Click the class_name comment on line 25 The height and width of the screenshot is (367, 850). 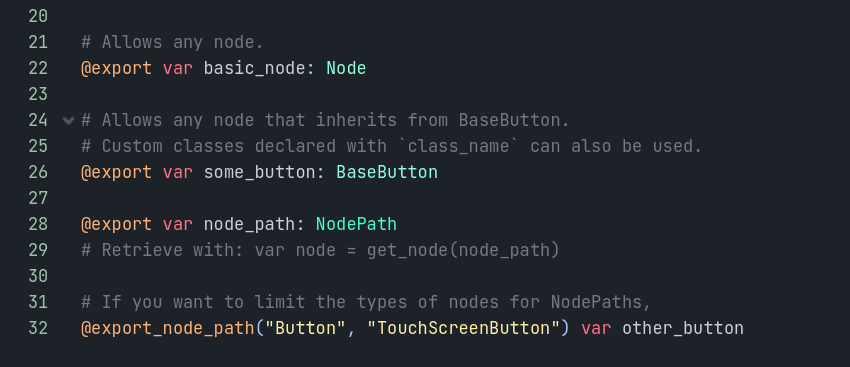click(x=391, y=146)
